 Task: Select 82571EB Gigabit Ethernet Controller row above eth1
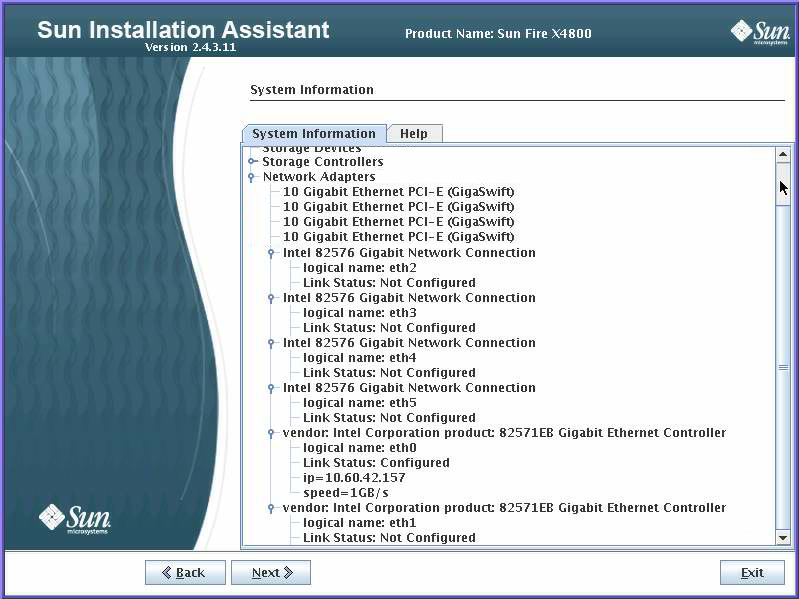[504, 508]
